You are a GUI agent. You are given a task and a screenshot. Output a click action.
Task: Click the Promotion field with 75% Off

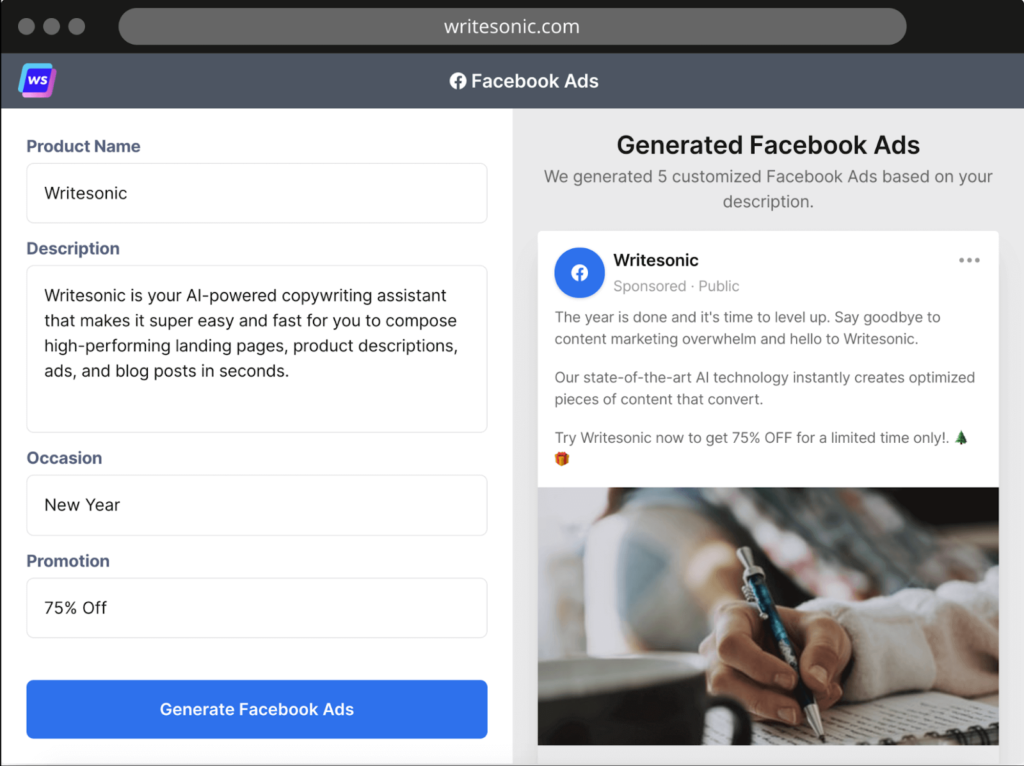[257, 607]
